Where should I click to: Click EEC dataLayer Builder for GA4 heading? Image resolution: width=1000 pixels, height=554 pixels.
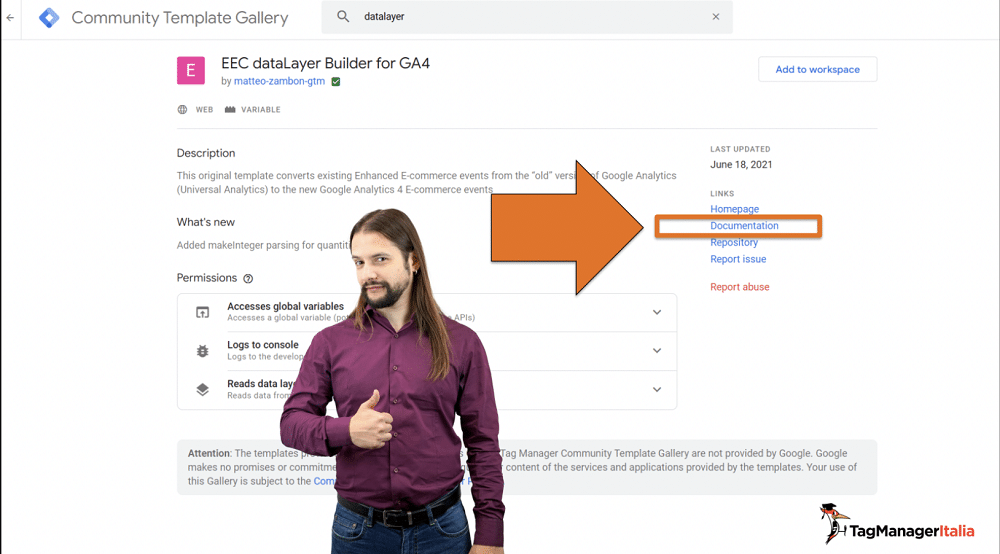click(x=325, y=63)
